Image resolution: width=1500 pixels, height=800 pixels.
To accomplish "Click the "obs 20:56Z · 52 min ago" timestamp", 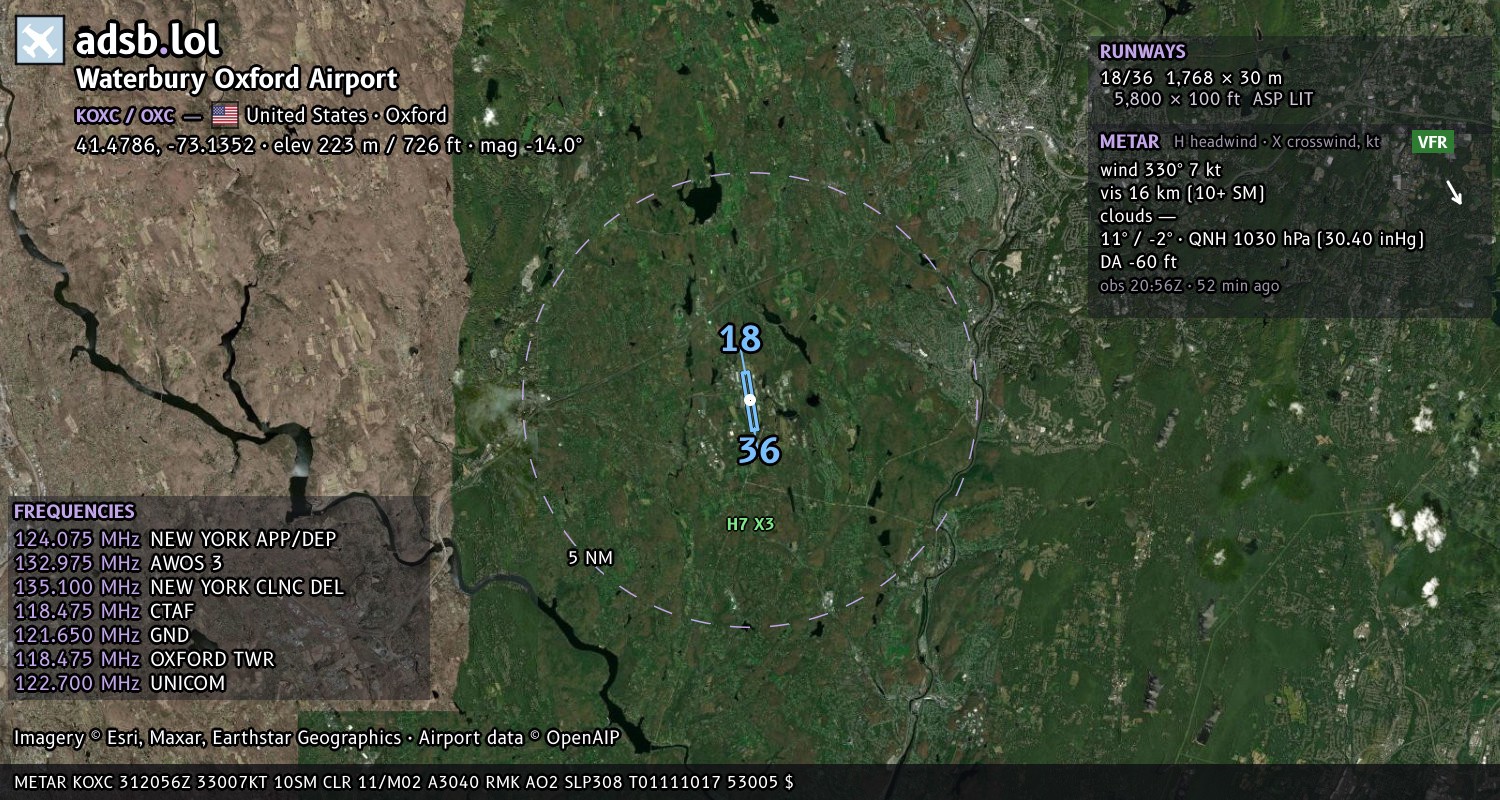I will click(1189, 286).
